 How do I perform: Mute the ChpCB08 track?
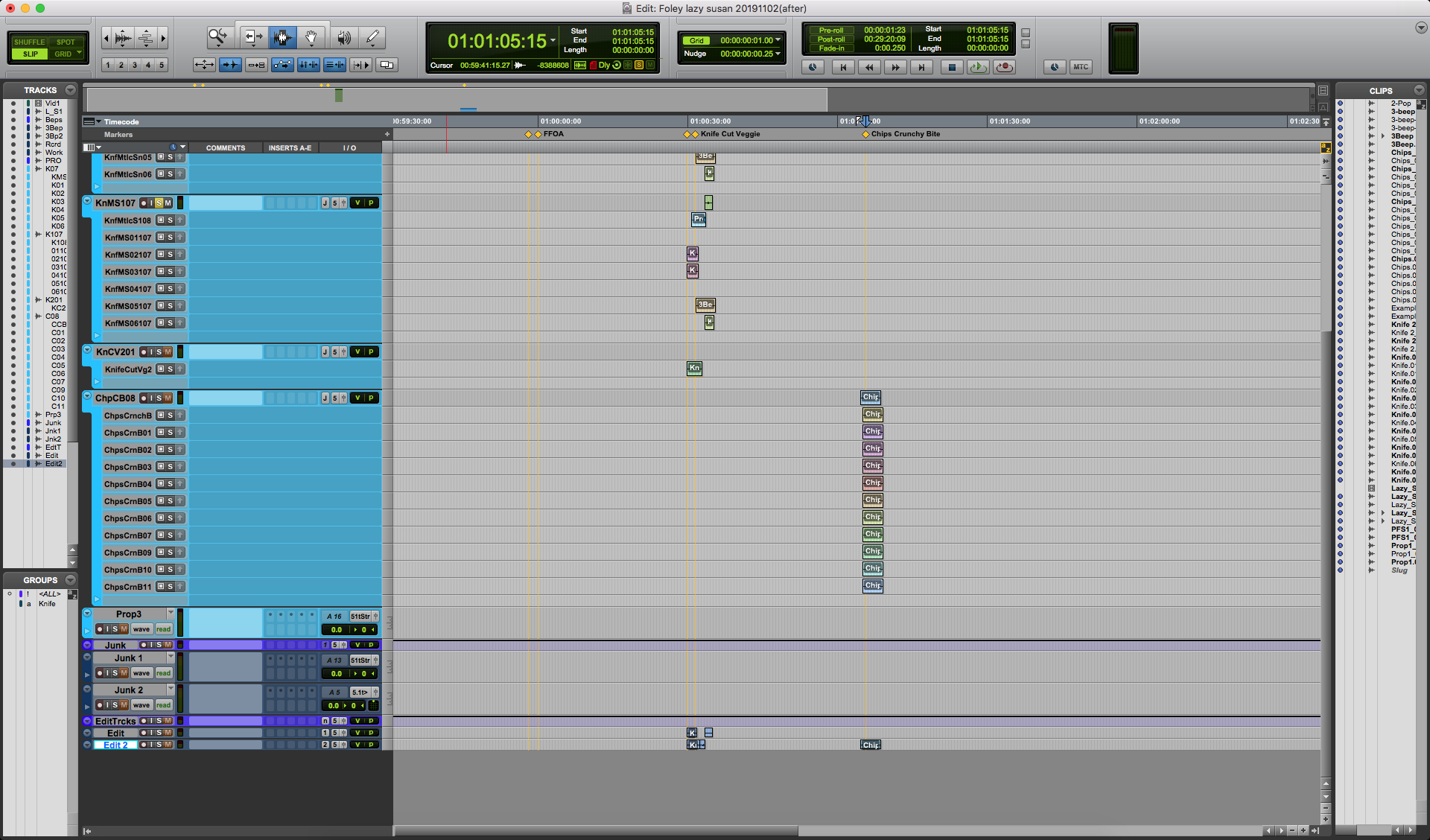(x=168, y=398)
